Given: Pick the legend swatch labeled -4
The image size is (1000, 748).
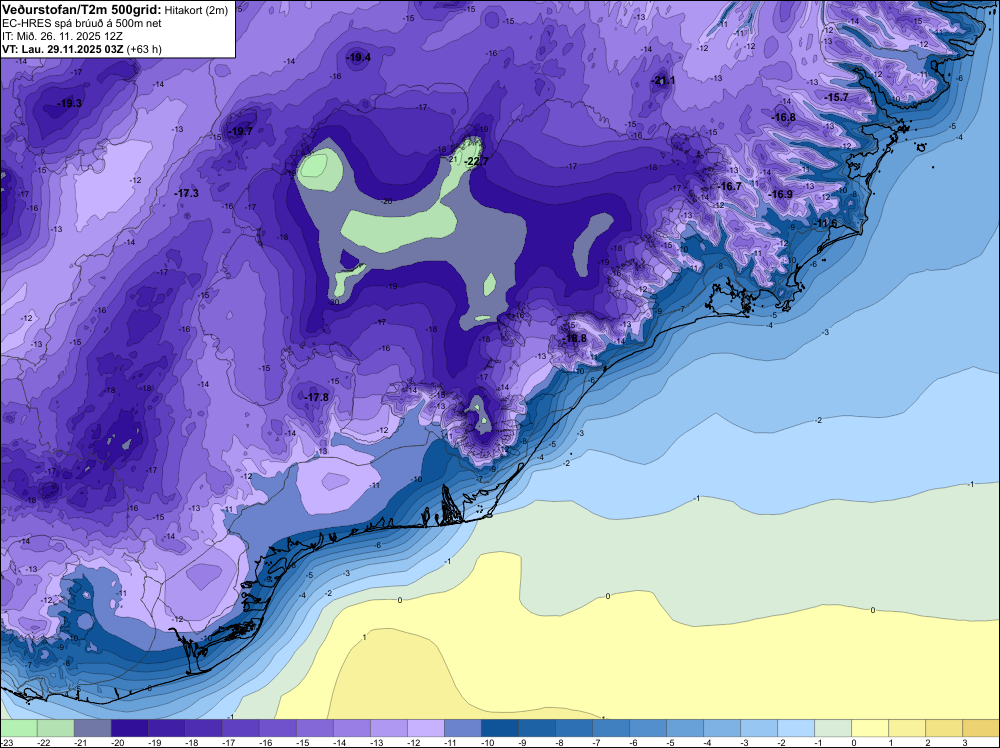Looking at the screenshot, I should [x=721, y=728].
